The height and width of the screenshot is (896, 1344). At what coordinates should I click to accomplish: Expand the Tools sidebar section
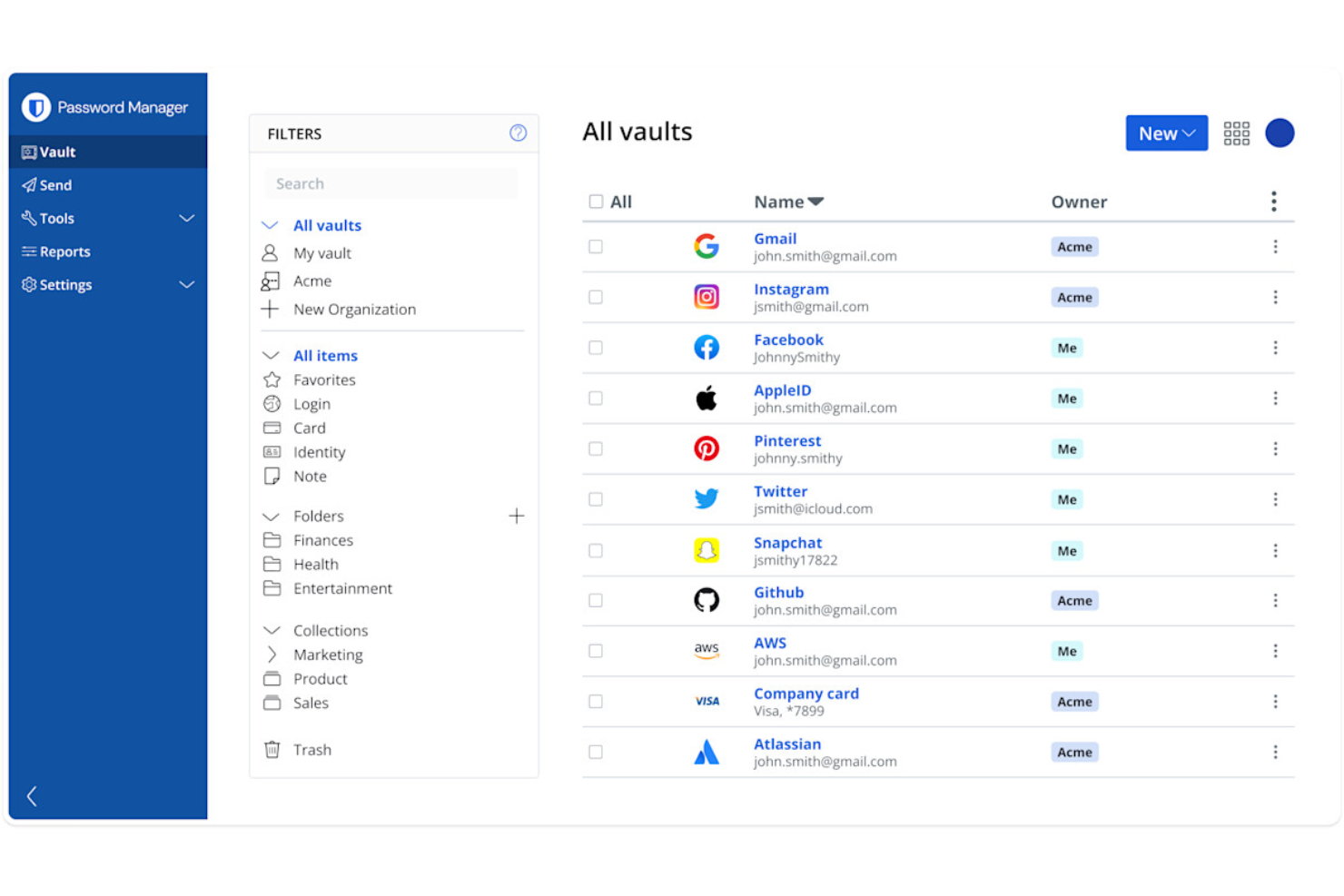coord(187,218)
